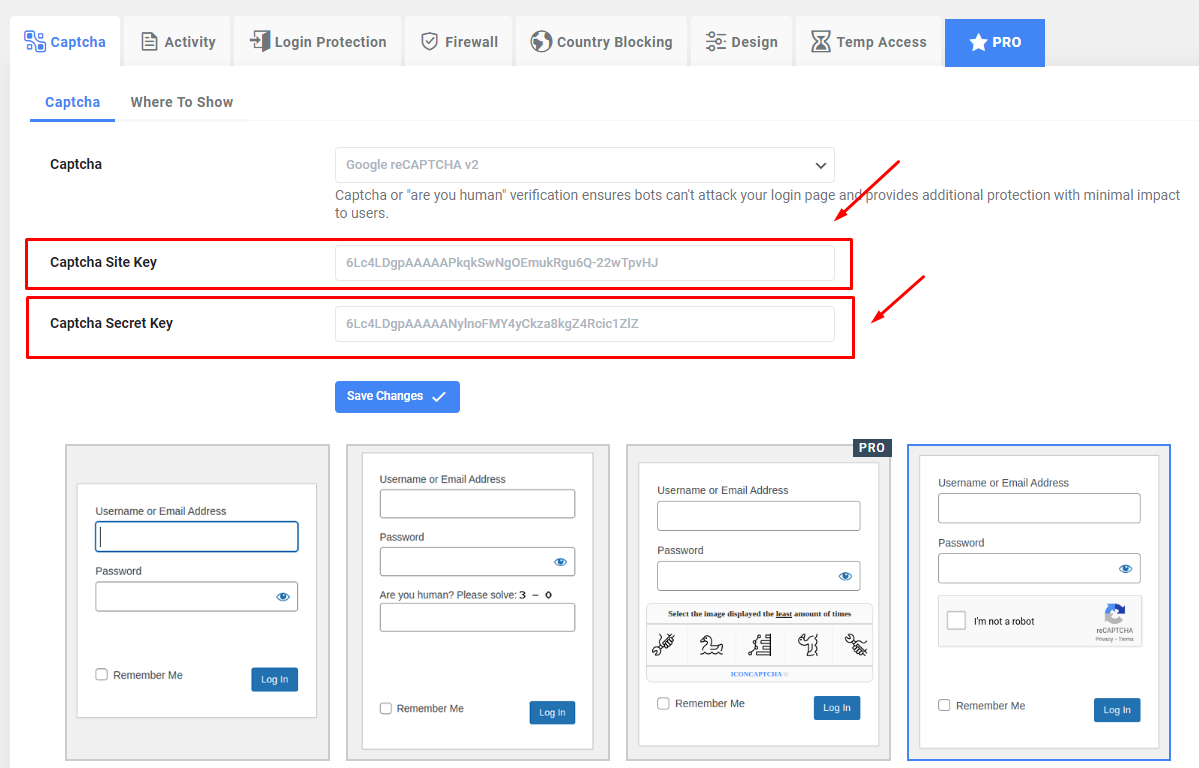This screenshot has height=768, width=1199.
Task: Focus password field in first preview
Action: tap(197, 597)
